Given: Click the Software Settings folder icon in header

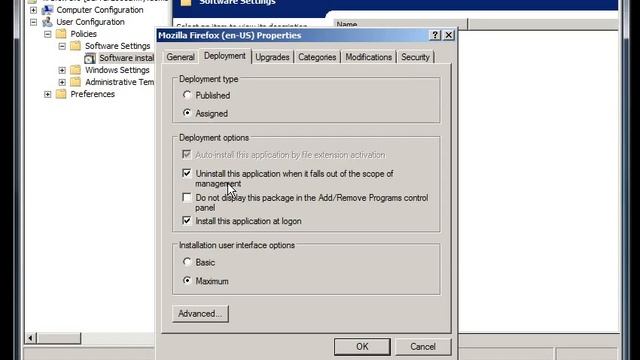Looking at the screenshot, I should point(186,2).
